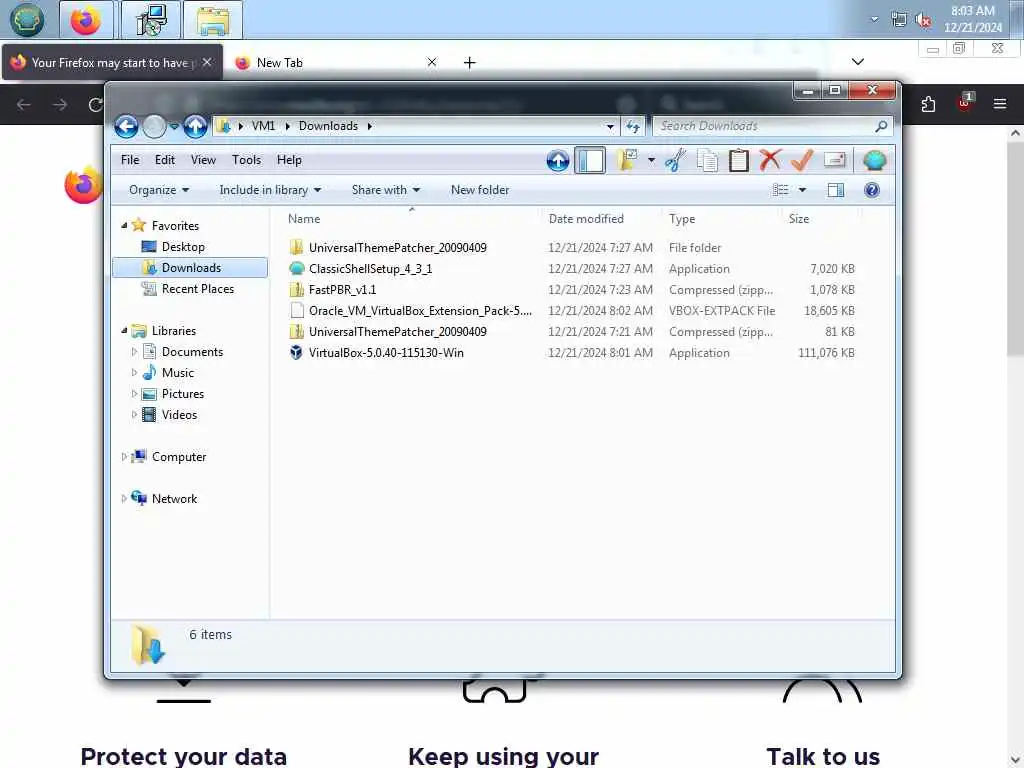Click the refresh button beside address bar
Image resolution: width=1024 pixels, height=768 pixels.
click(633, 126)
